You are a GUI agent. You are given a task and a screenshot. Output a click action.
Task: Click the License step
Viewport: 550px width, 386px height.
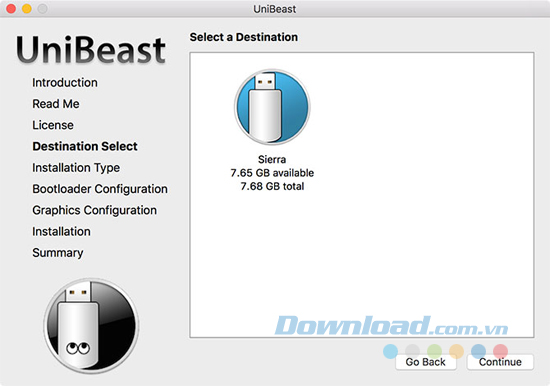tap(53, 125)
